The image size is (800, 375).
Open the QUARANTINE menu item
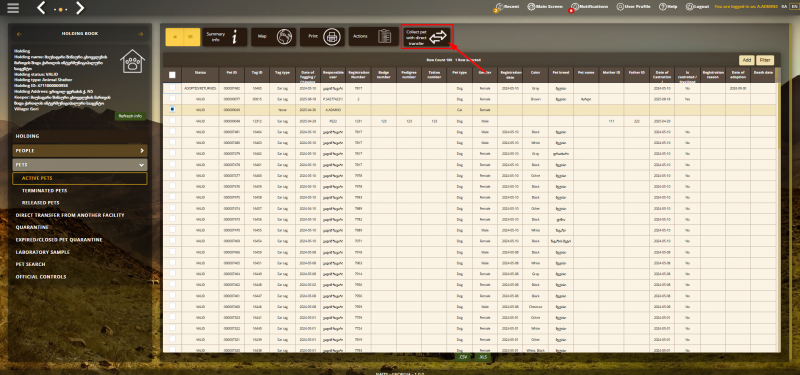pyautogui.click(x=32, y=228)
